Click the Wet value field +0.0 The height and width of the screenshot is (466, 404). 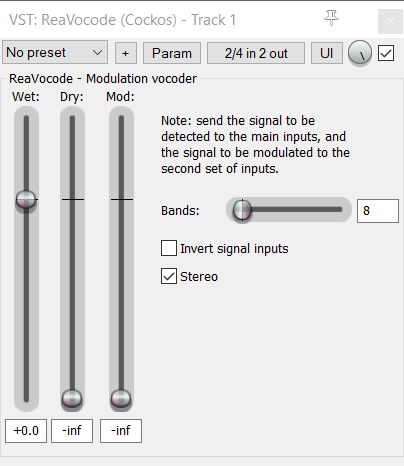tap(26, 431)
